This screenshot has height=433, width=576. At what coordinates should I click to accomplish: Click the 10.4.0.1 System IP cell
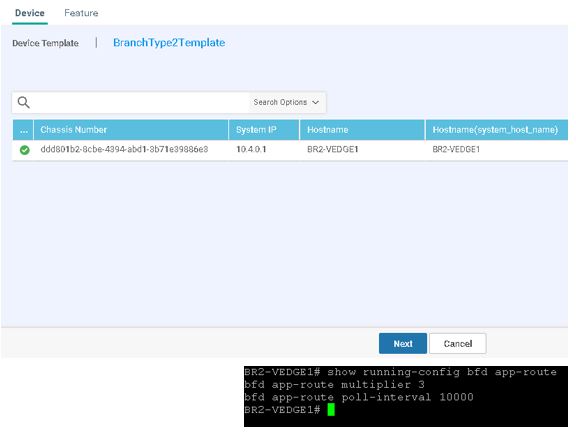click(251, 149)
